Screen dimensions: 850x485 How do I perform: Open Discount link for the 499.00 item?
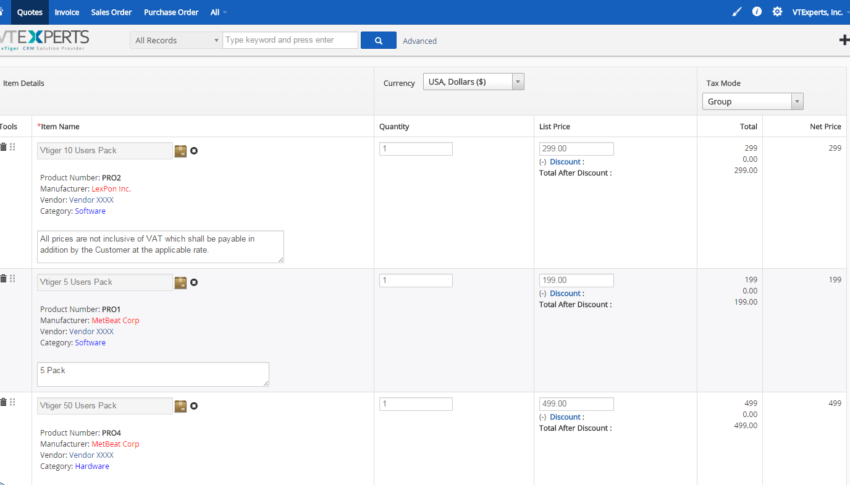(565, 417)
